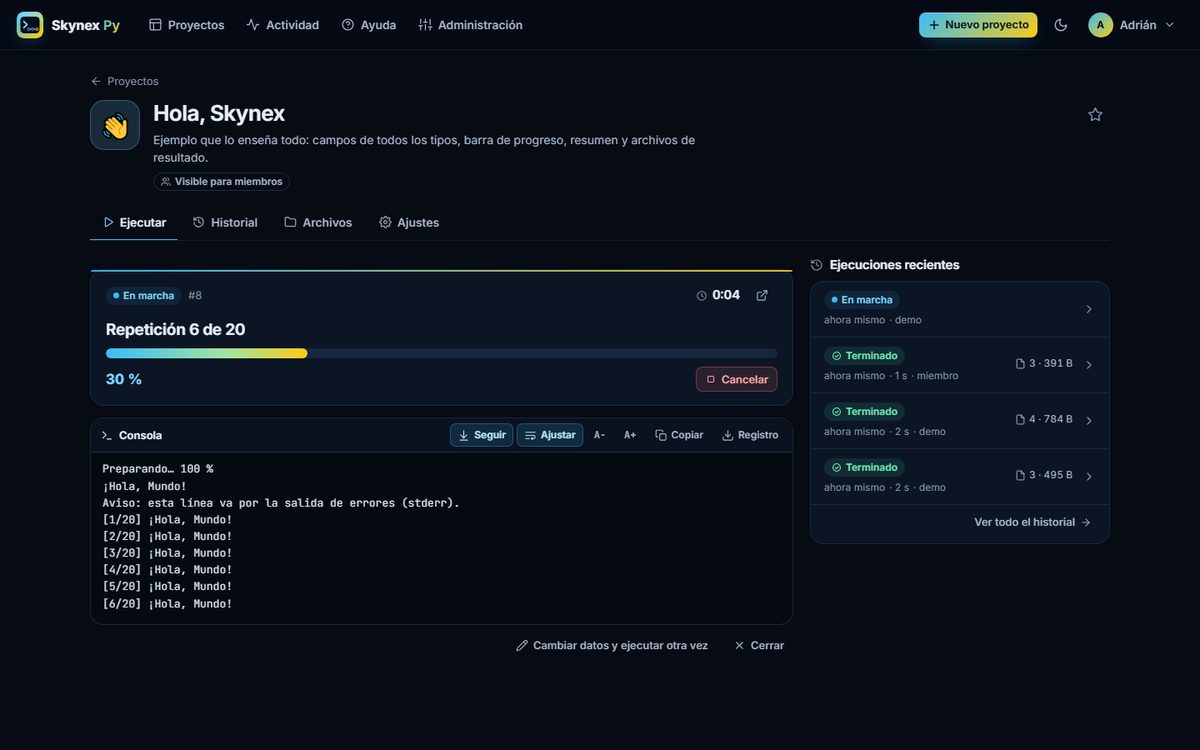Image resolution: width=1200 pixels, height=750 pixels.
Task: Toggle dark mode moon icon
Action: click(x=1061, y=25)
